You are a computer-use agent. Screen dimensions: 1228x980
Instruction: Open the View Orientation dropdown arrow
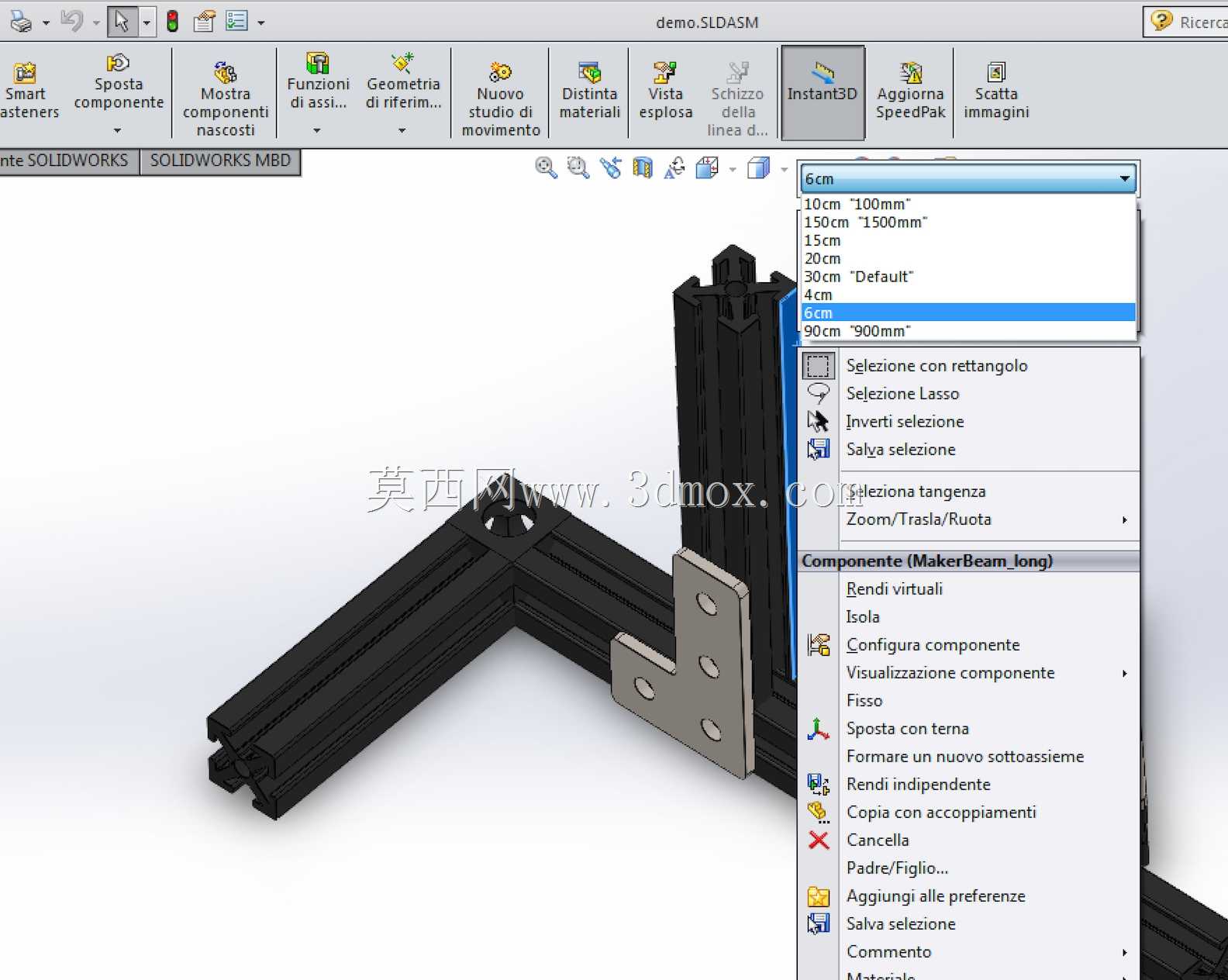(x=733, y=169)
